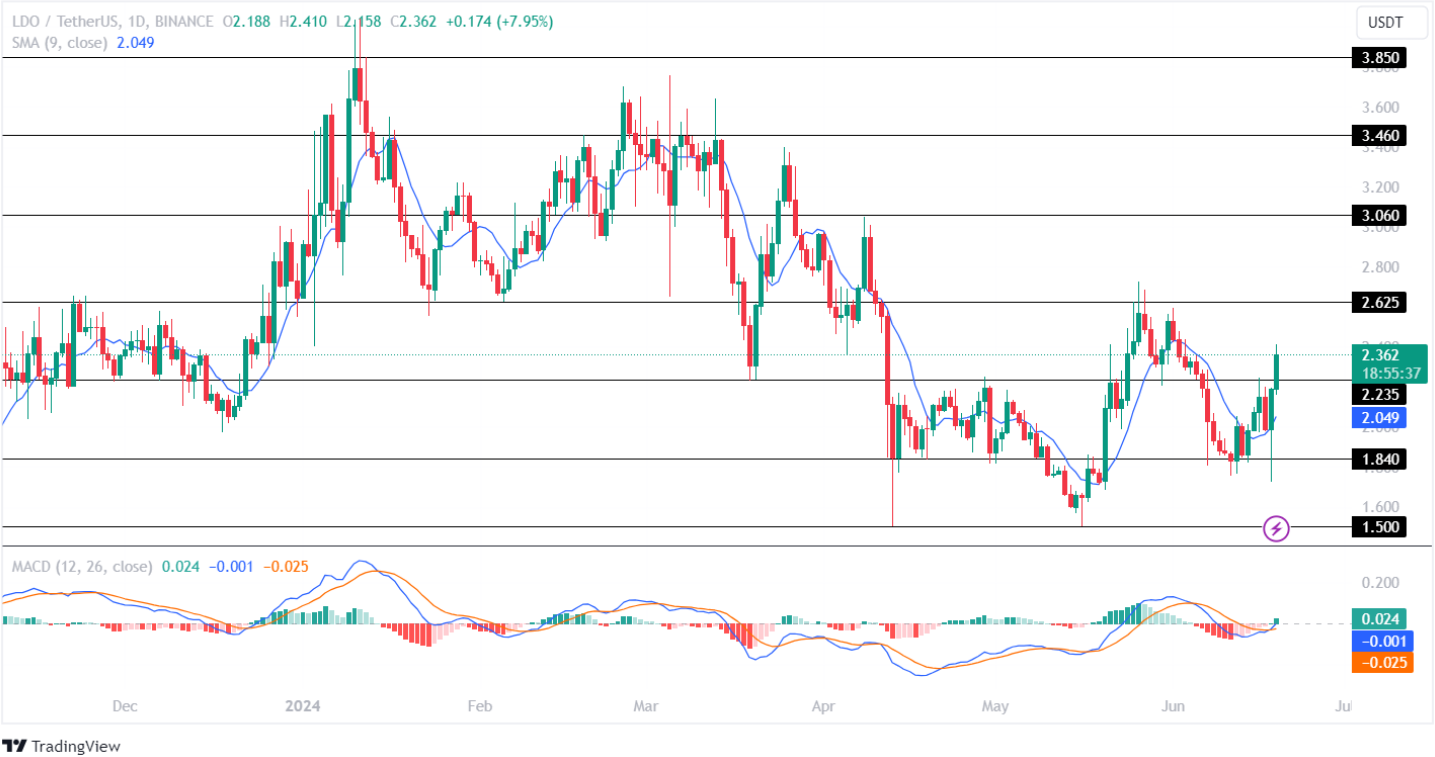This screenshot has width=1435, height=757.
Task: Click the Jun label on time axis
Action: click(x=1175, y=706)
